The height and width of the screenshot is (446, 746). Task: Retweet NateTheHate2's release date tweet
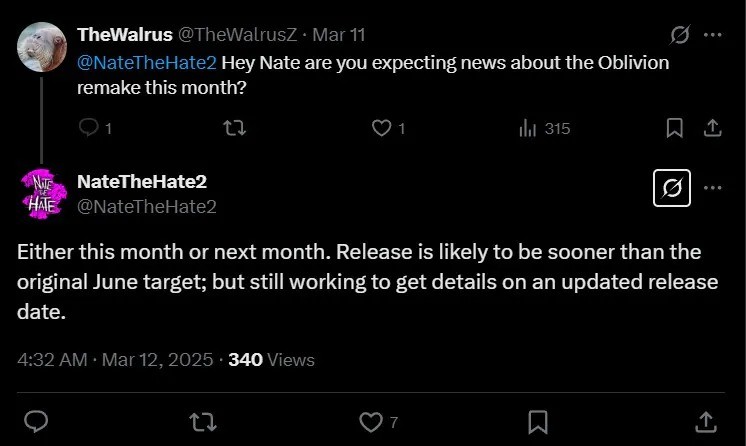pos(203,419)
